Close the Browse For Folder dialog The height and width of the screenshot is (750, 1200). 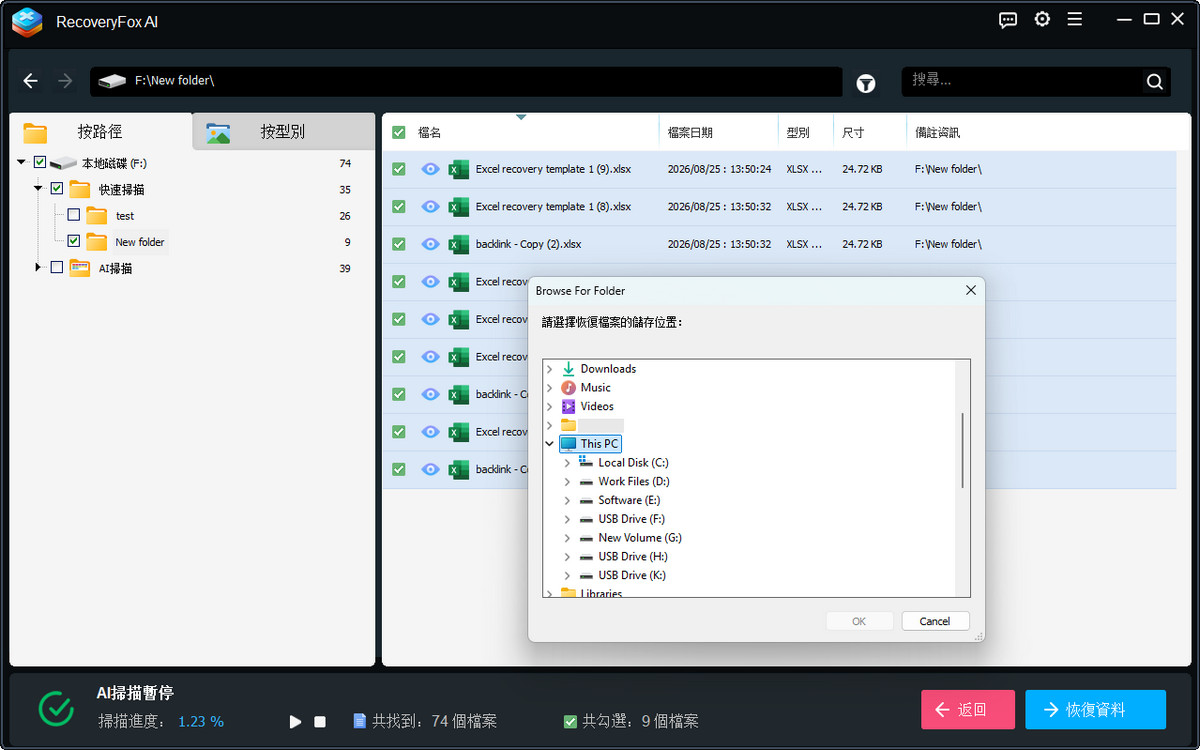(x=970, y=291)
